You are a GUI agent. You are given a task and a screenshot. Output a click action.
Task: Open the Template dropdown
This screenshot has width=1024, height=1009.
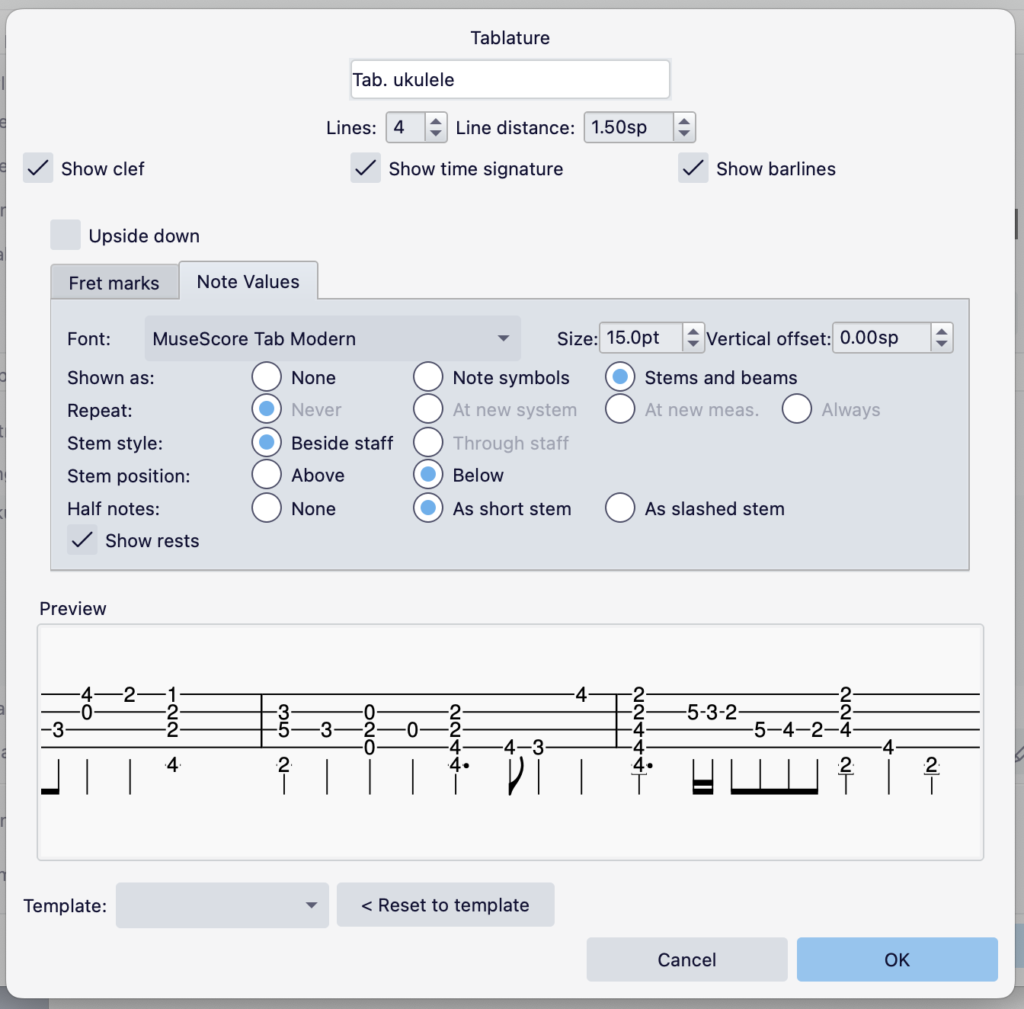tap(221, 905)
